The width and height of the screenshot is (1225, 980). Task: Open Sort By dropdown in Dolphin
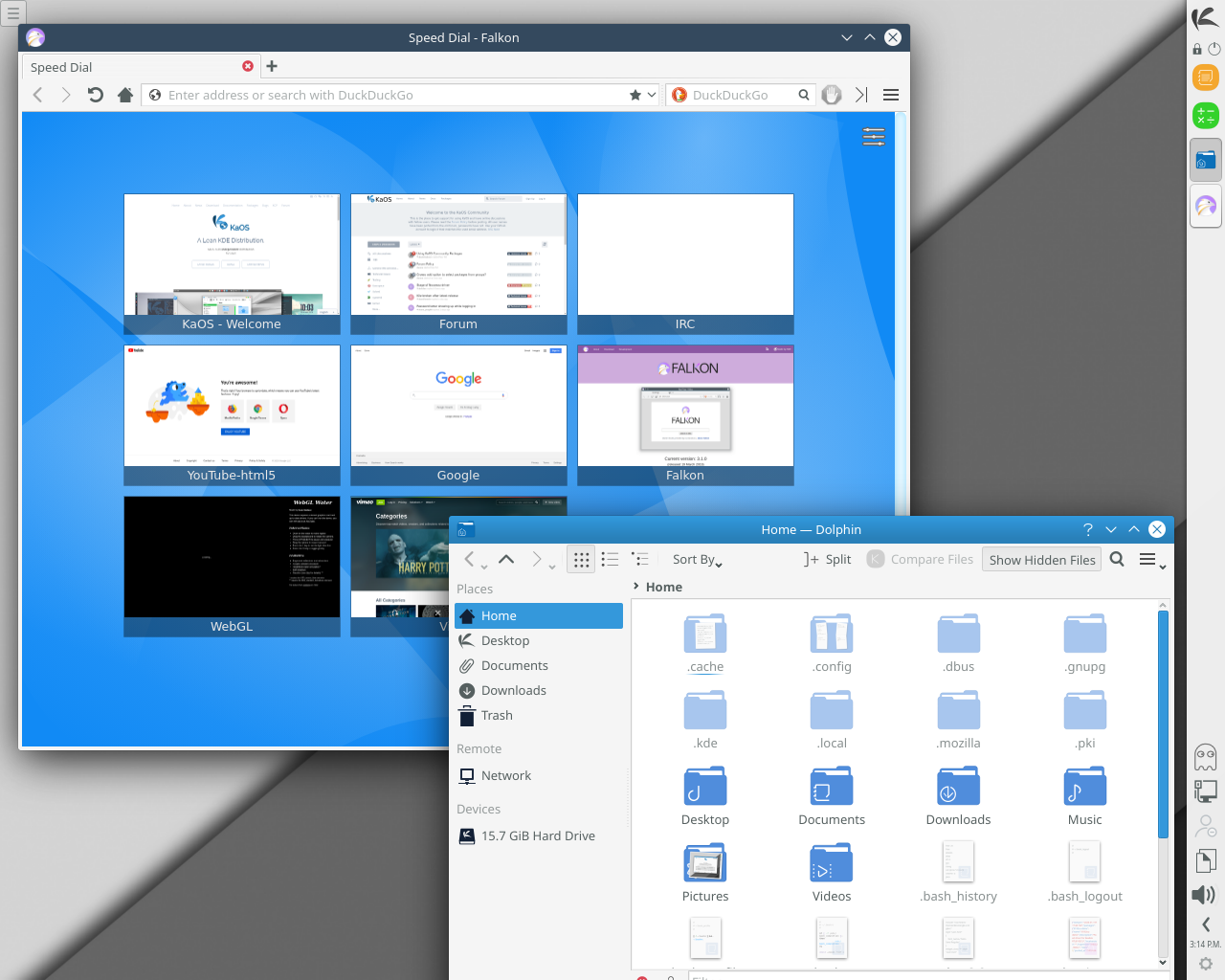pos(697,560)
